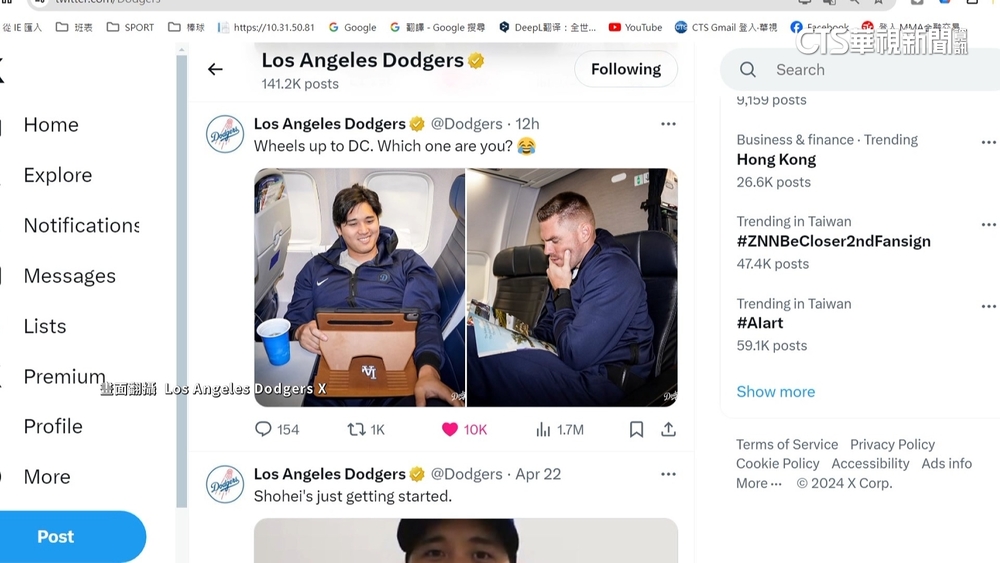The width and height of the screenshot is (1000, 563).
Task: Click the Following button to unfollow Dodgers
Action: pos(625,69)
